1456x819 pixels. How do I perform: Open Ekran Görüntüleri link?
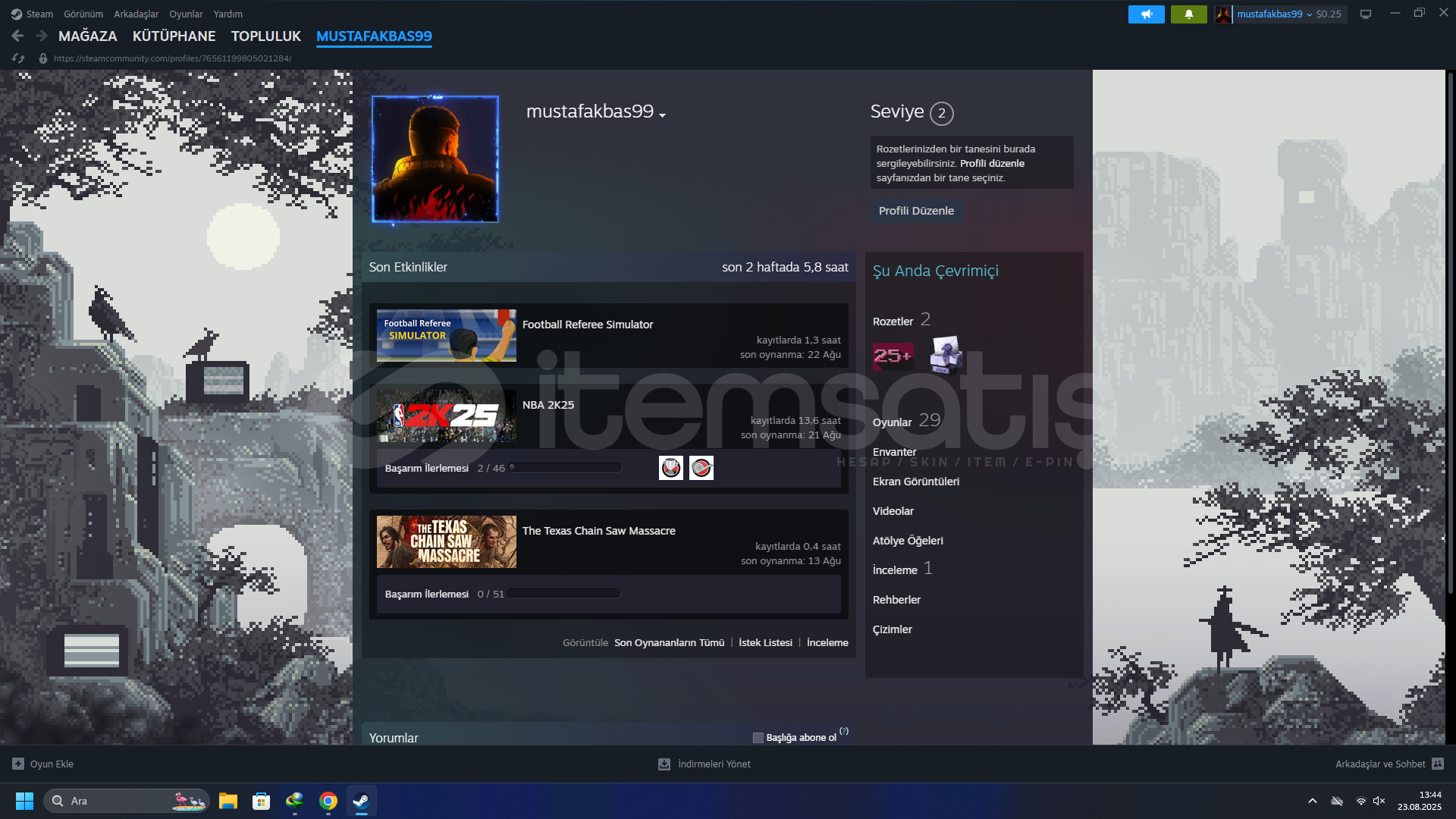[x=916, y=482]
